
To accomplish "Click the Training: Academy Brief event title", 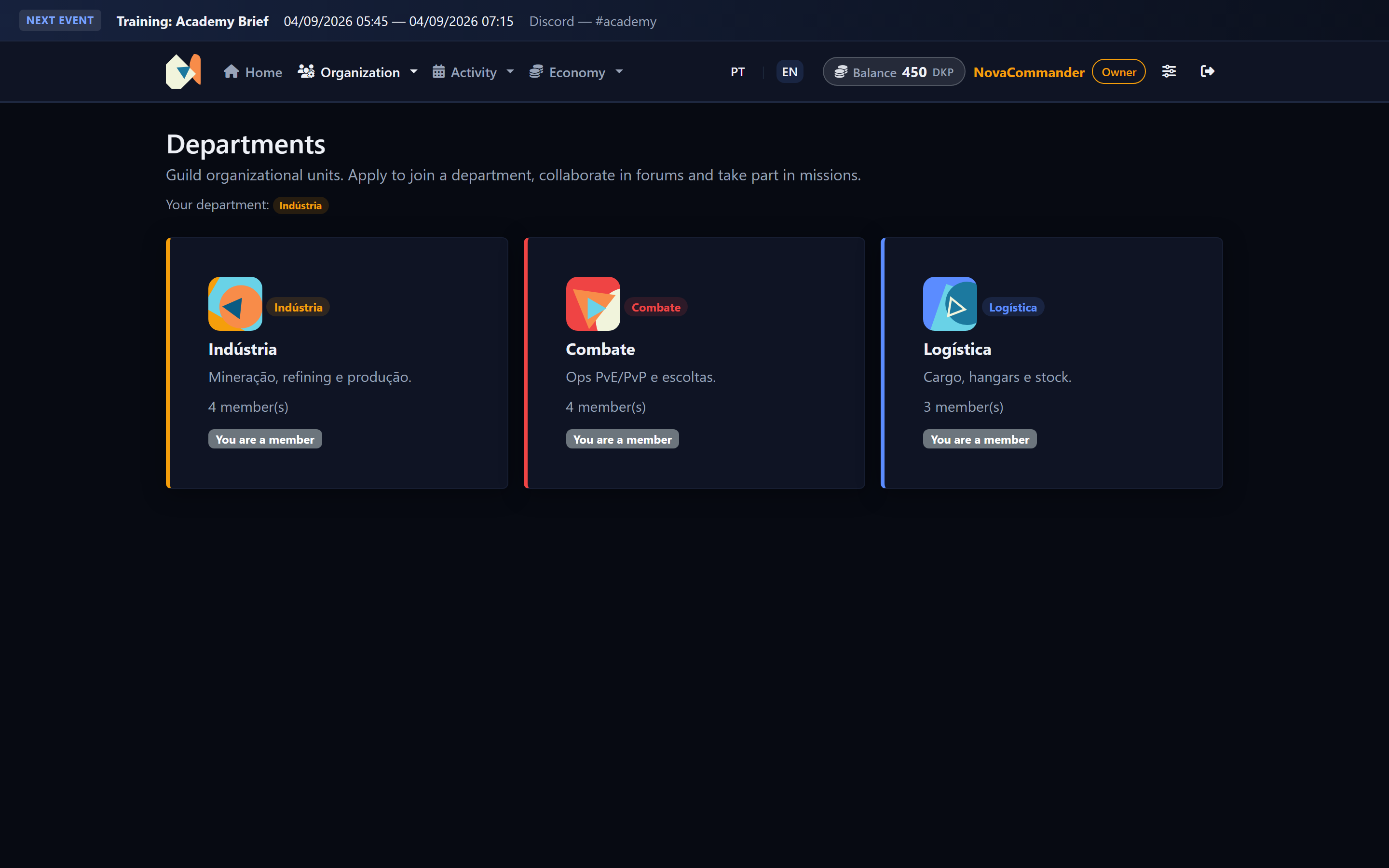I will 192,21.
